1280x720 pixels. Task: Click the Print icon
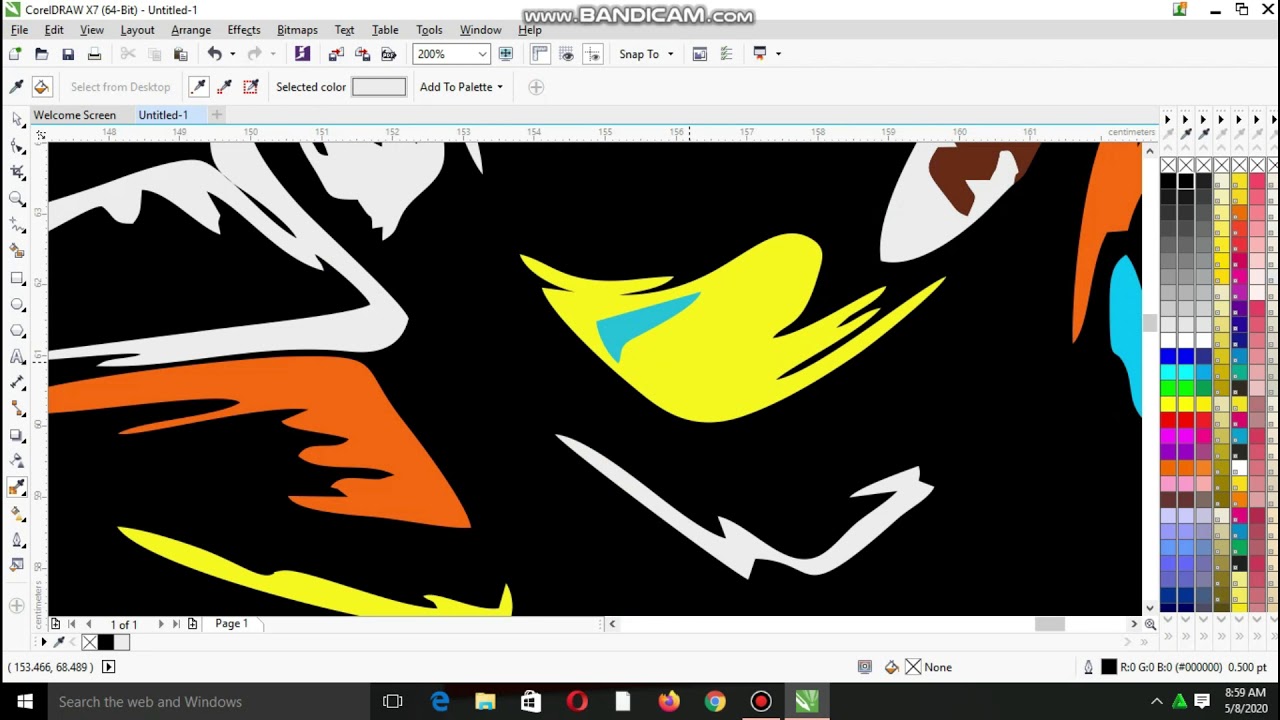click(x=94, y=54)
